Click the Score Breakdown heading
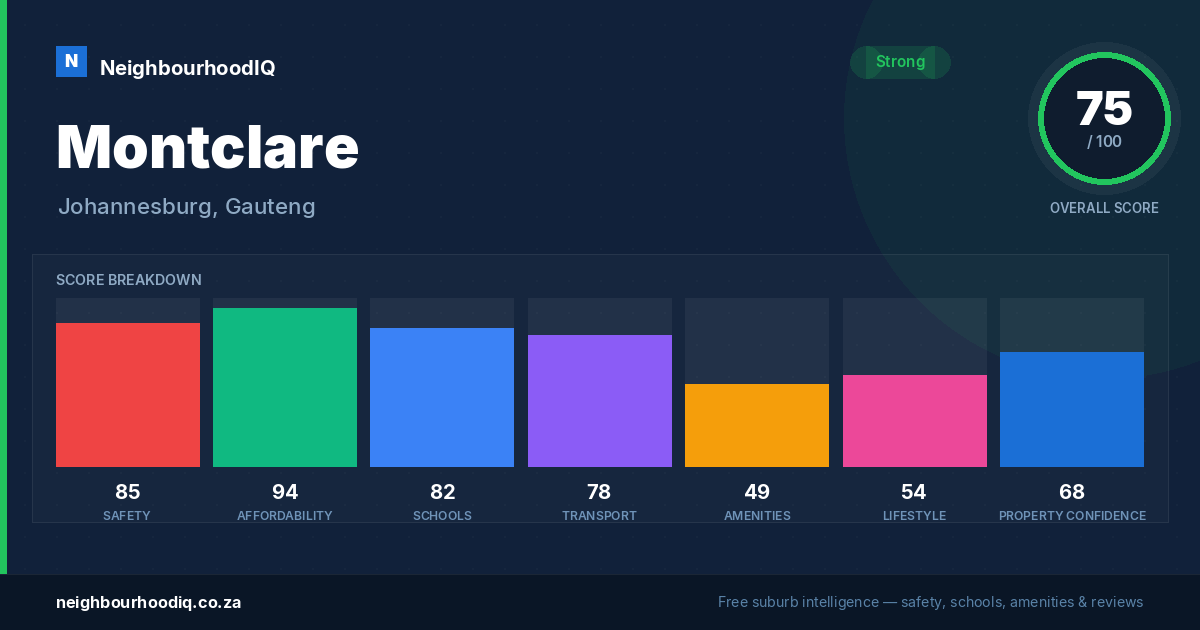Image resolution: width=1200 pixels, height=630 pixels. point(129,280)
